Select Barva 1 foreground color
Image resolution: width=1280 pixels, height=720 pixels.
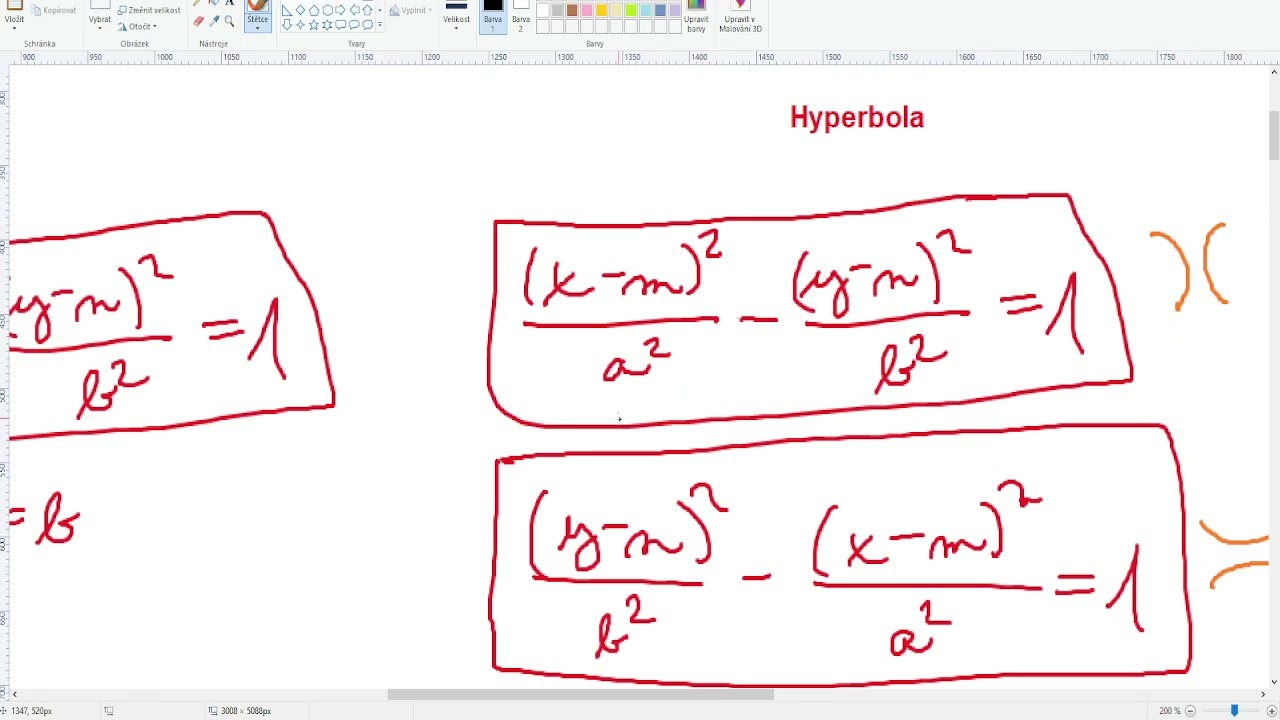click(493, 17)
